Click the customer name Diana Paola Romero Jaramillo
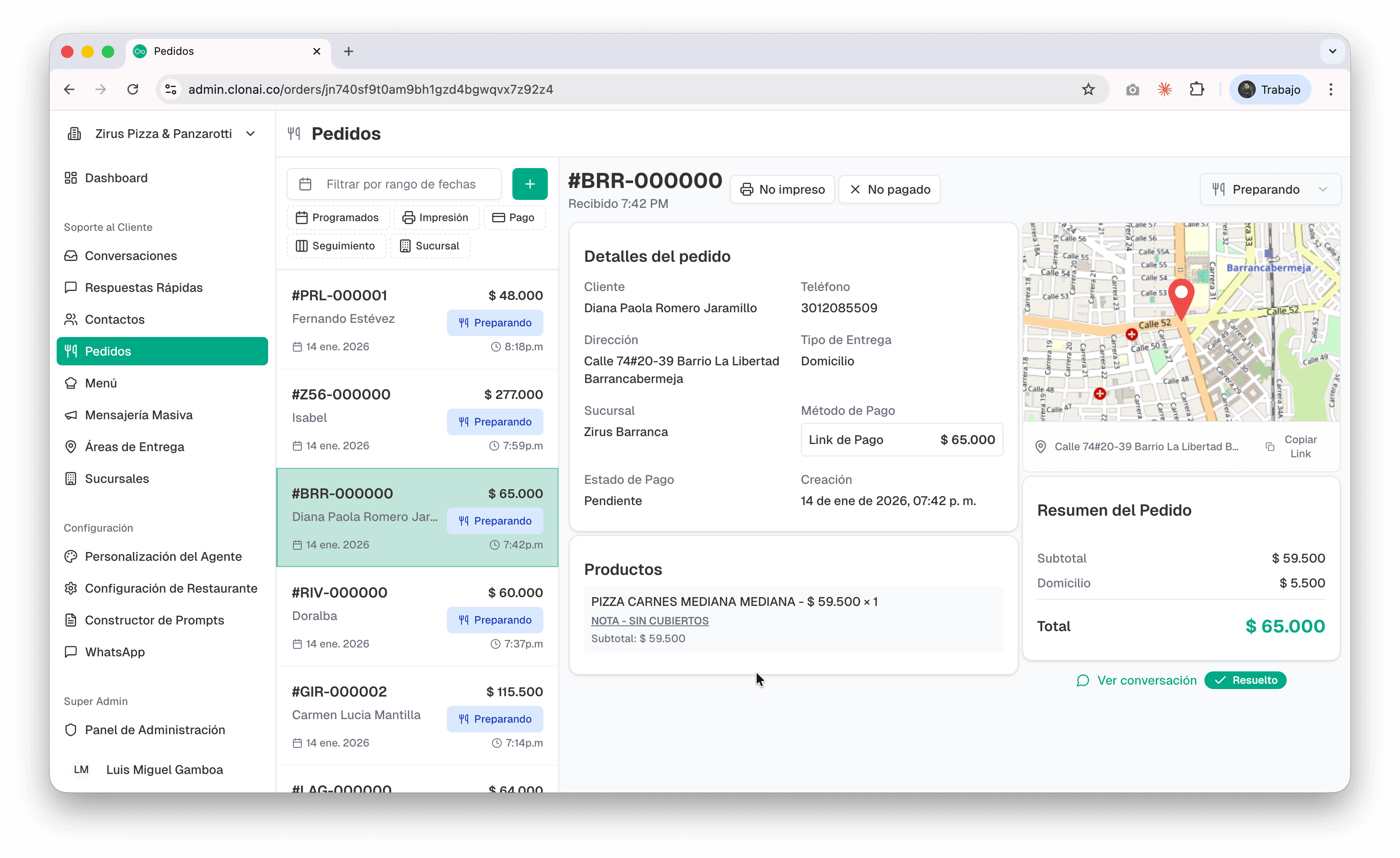 click(670, 308)
